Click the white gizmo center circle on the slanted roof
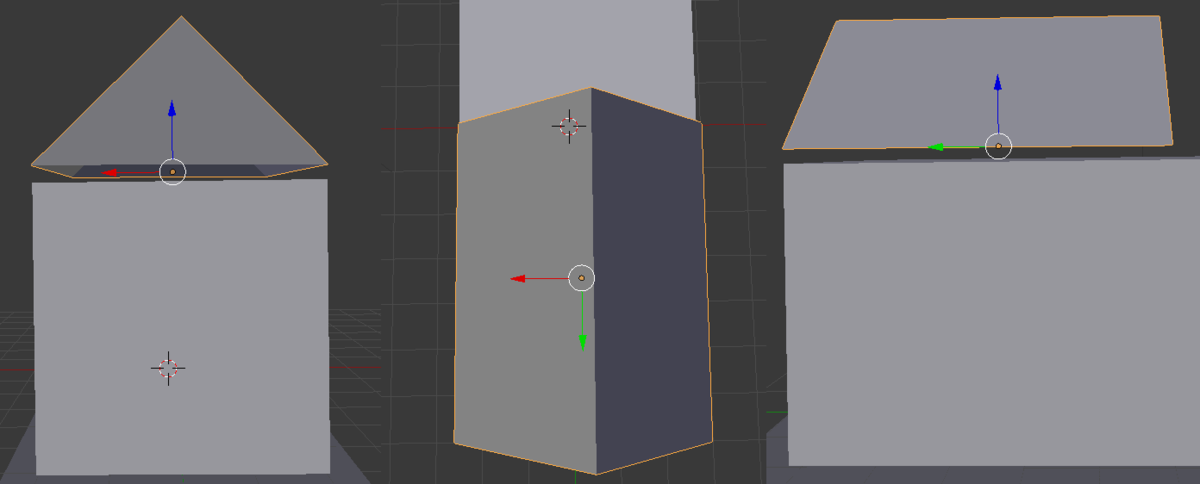Image resolution: width=1200 pixels, height=484 pixels. pyautogui.click(x=998, y=147)
